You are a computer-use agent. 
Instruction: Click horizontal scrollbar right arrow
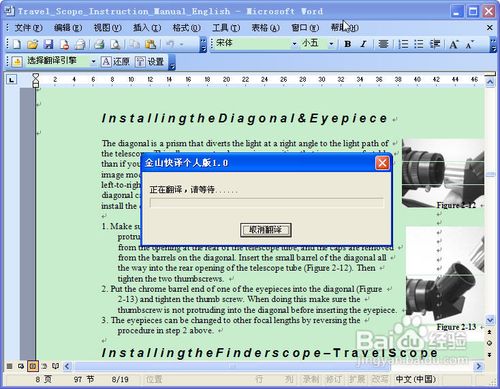(479, 366)
